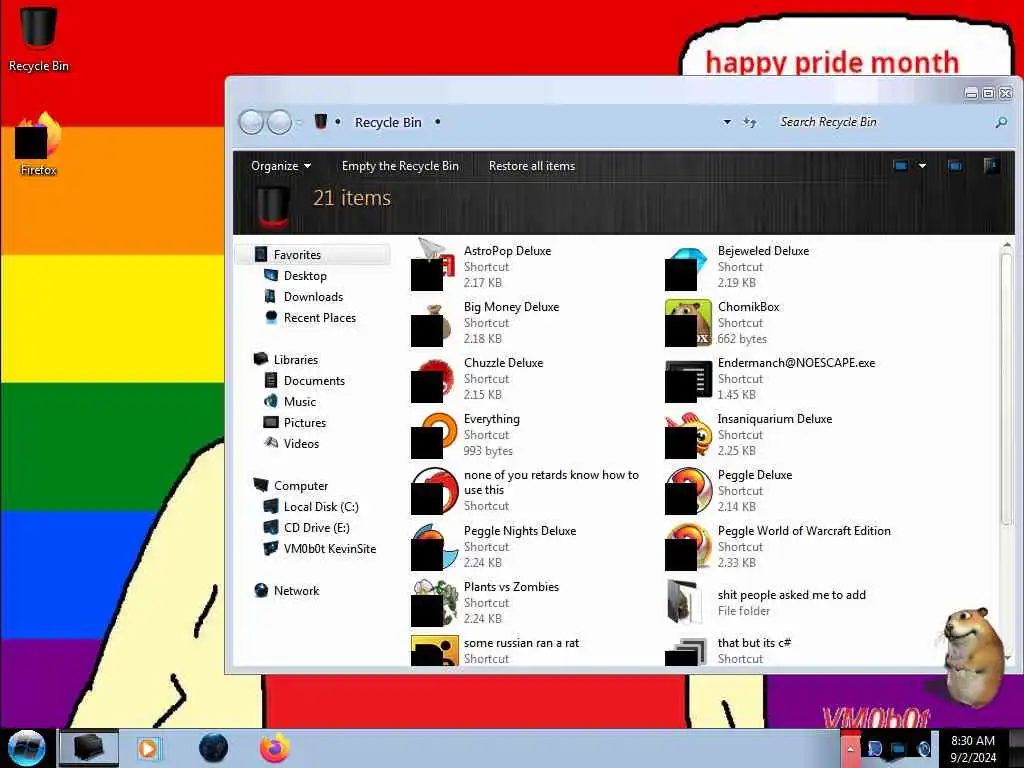Select 'some russian ran a rat' name

pyautogui.click(x=521, y=643)
